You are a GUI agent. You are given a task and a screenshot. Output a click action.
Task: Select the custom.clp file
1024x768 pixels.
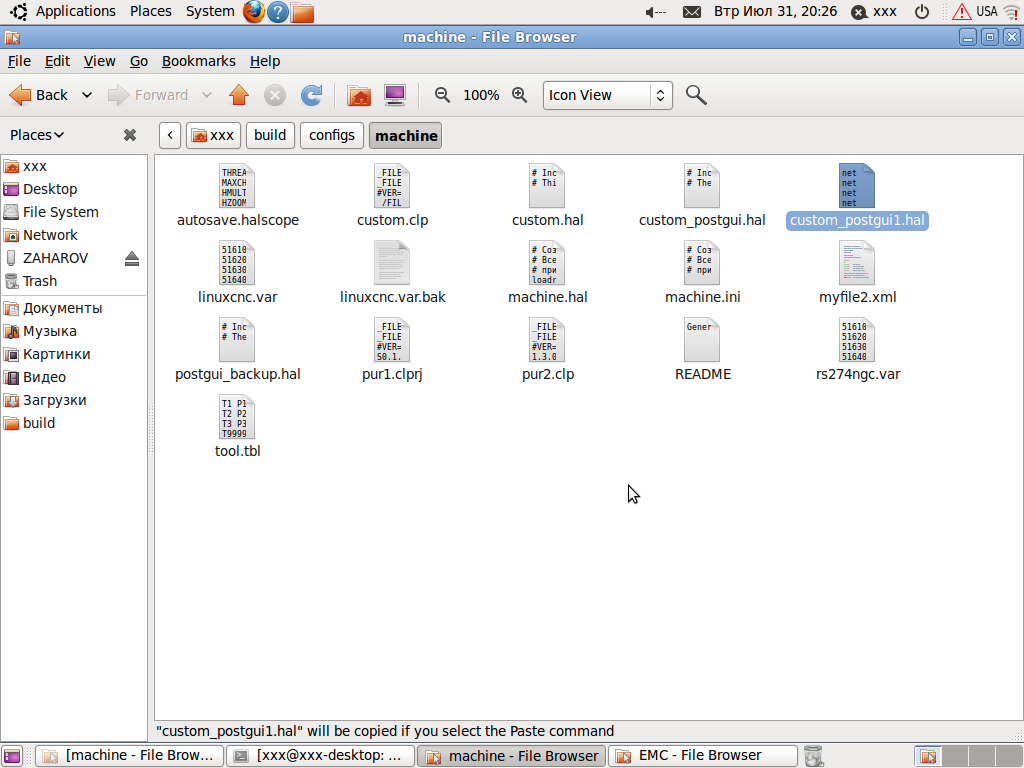392,195
